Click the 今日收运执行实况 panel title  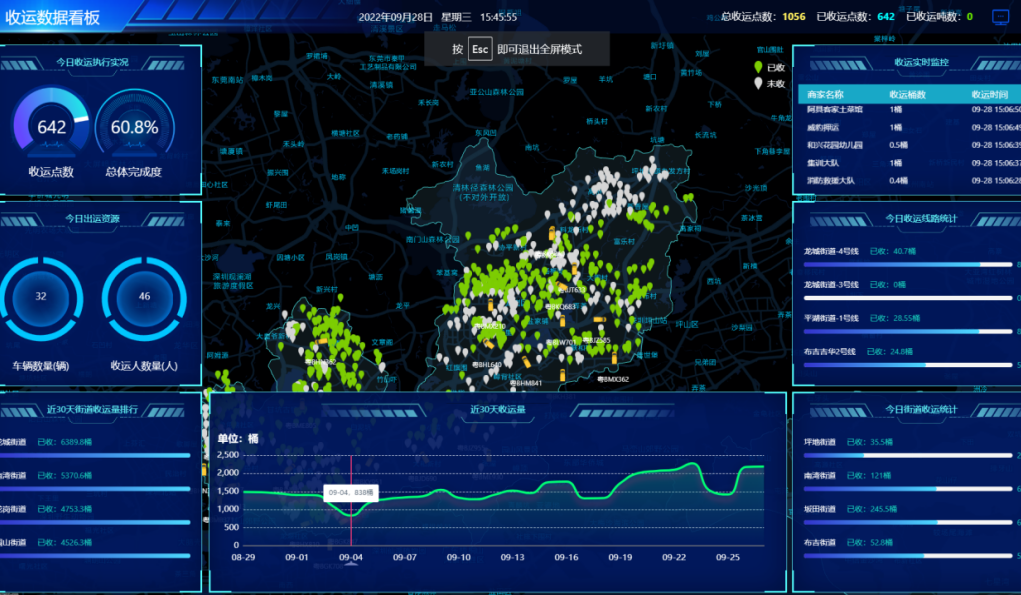(x=92, y=62)
